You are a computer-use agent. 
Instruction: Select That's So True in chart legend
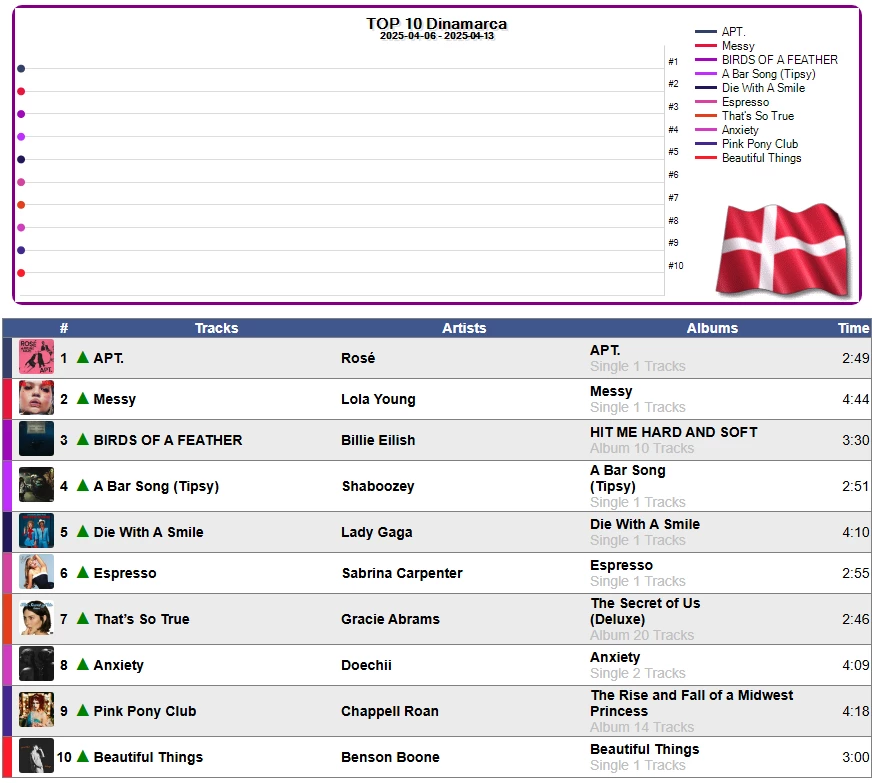click(x=757, y=116)
